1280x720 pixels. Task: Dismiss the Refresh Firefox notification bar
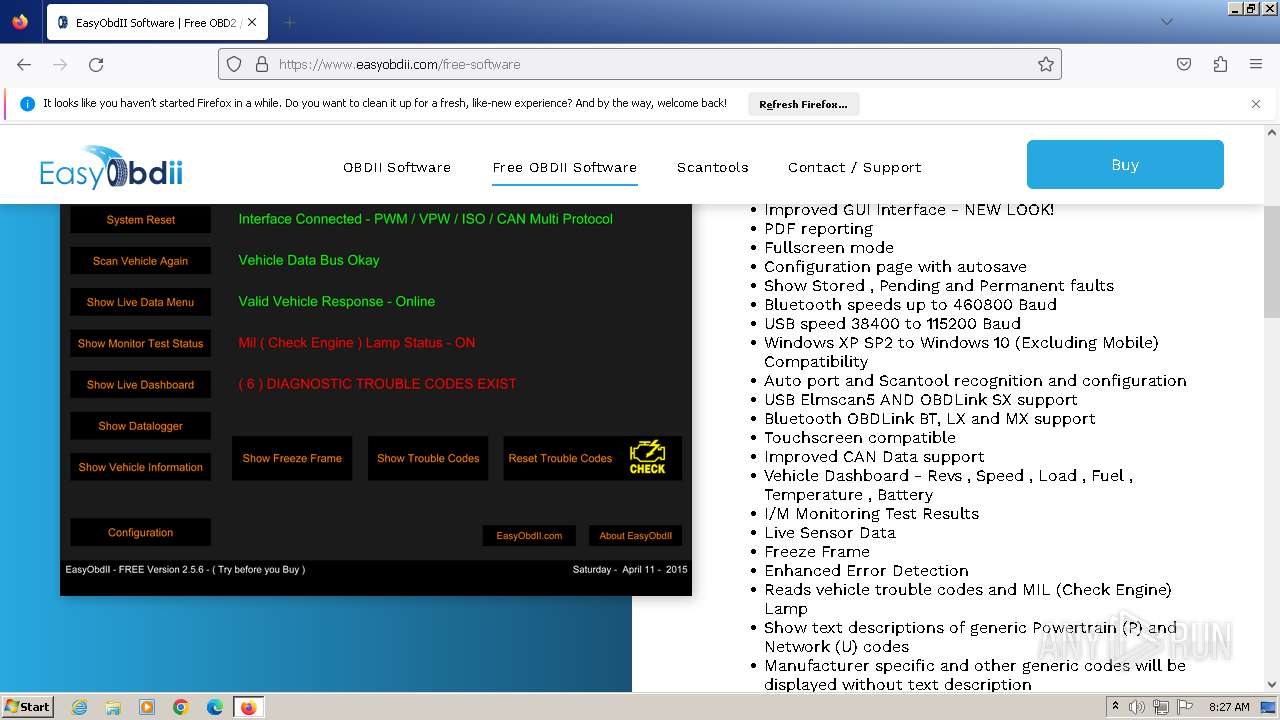click(x=1256, y=104)
